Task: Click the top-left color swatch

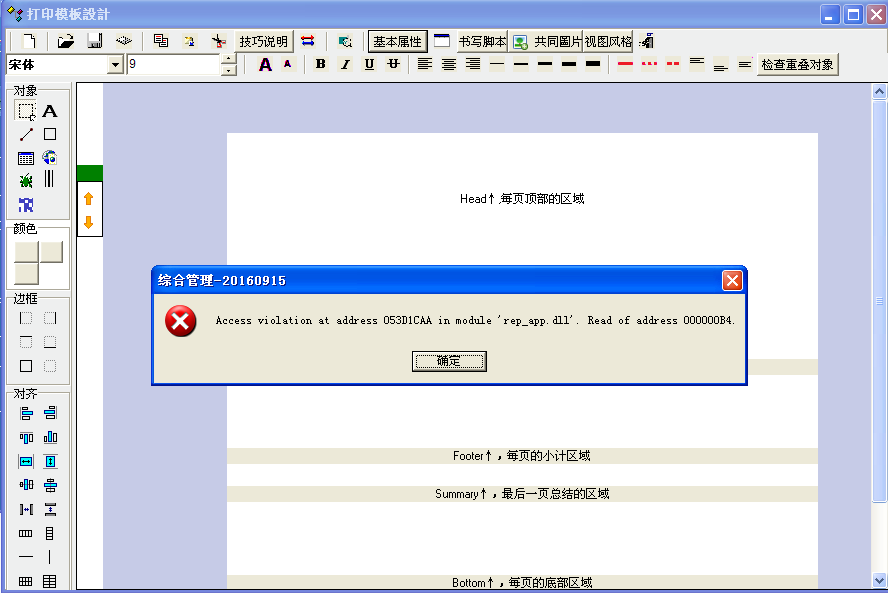Action: tap(26, 252)
